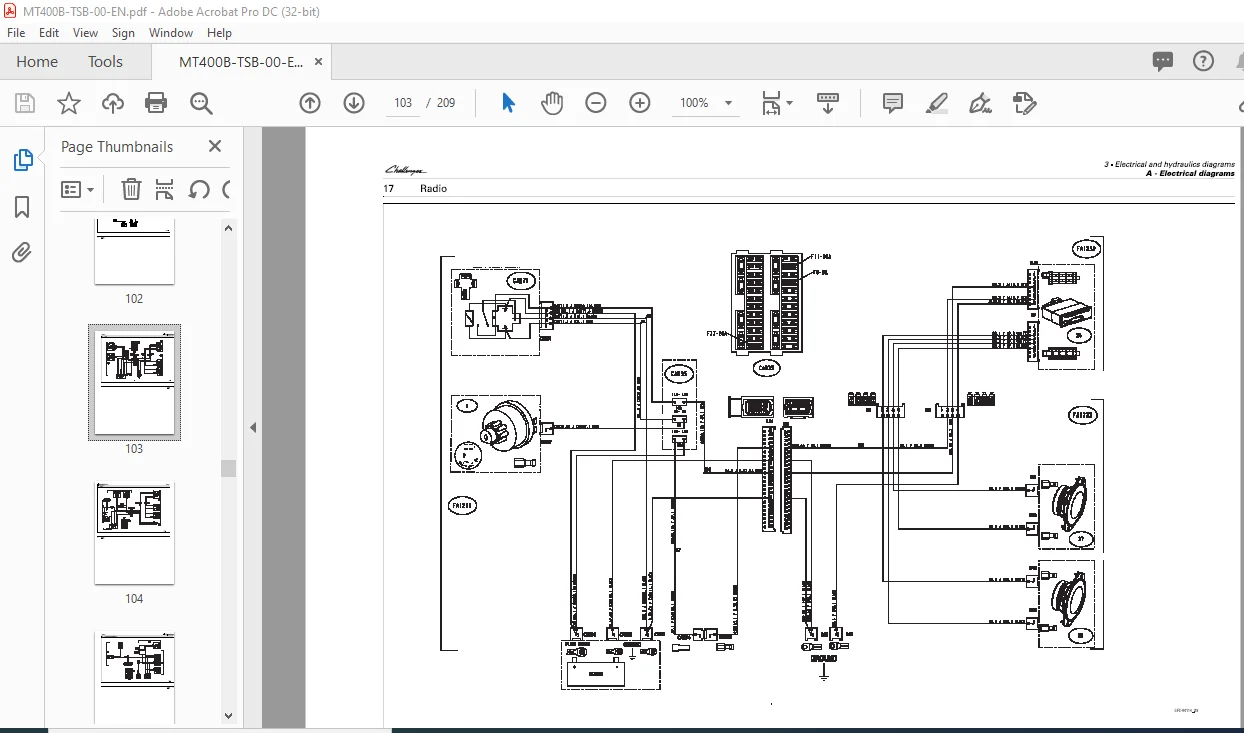The height and width of the screenshot is (733, 1244).
Task: Select the page 103 thumbnail
Action: [134, 382]
